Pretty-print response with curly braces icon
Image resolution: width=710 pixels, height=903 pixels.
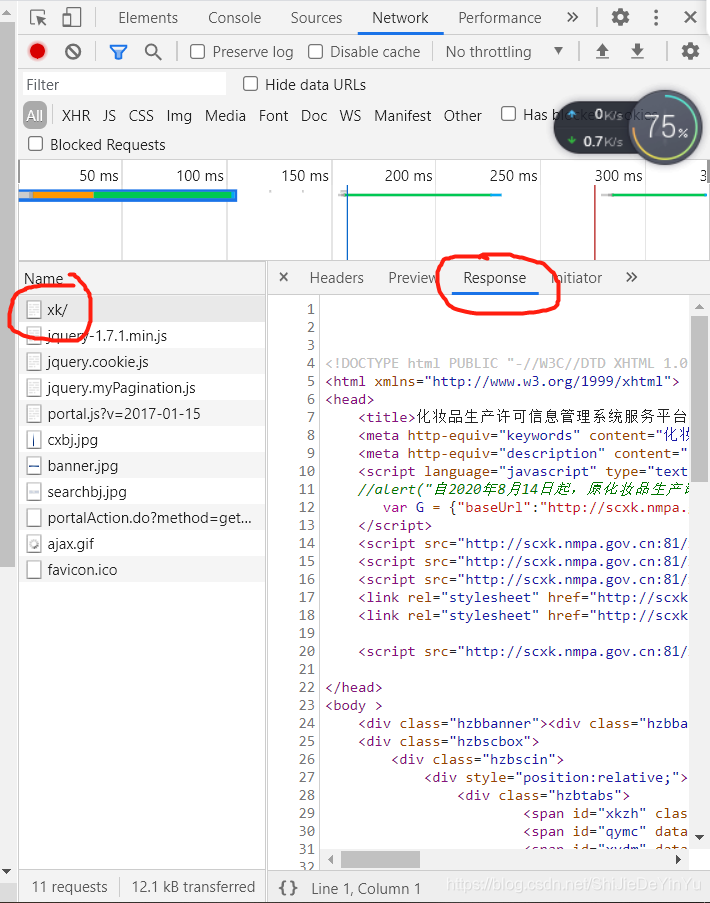tap(288, 887)
